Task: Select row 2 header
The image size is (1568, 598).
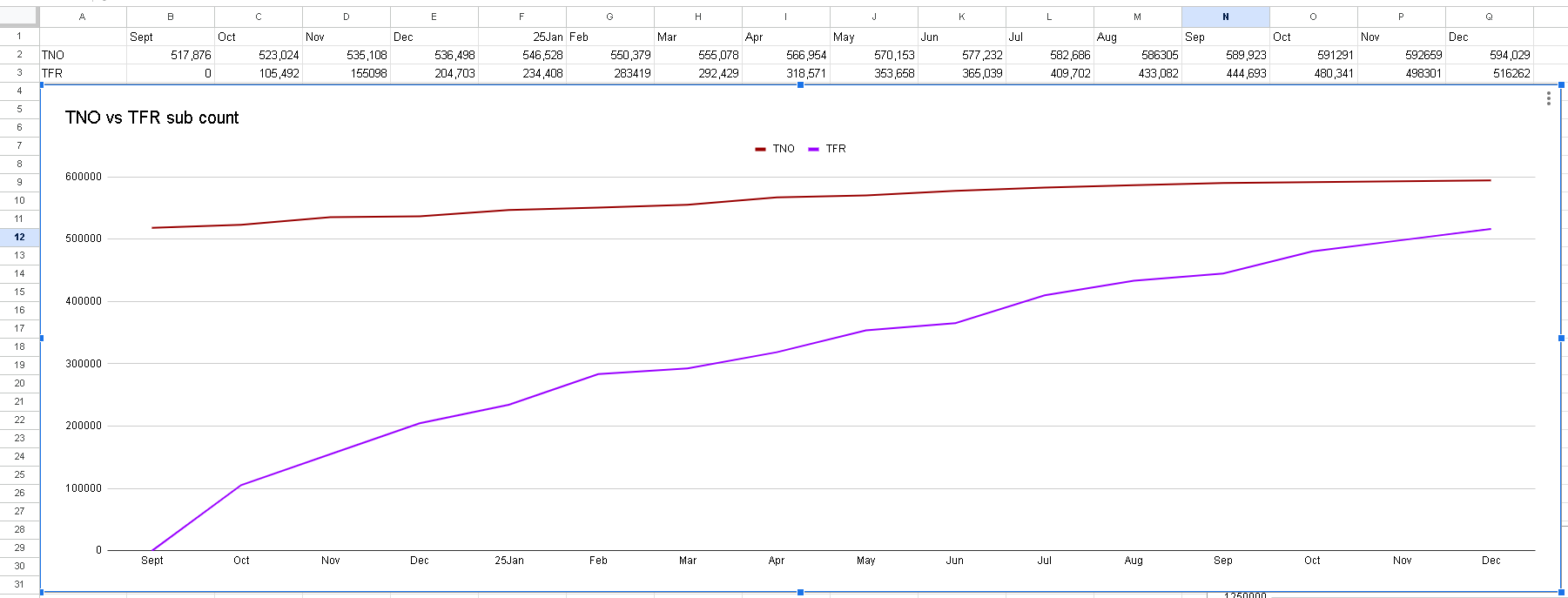Action: pos(19,55)
